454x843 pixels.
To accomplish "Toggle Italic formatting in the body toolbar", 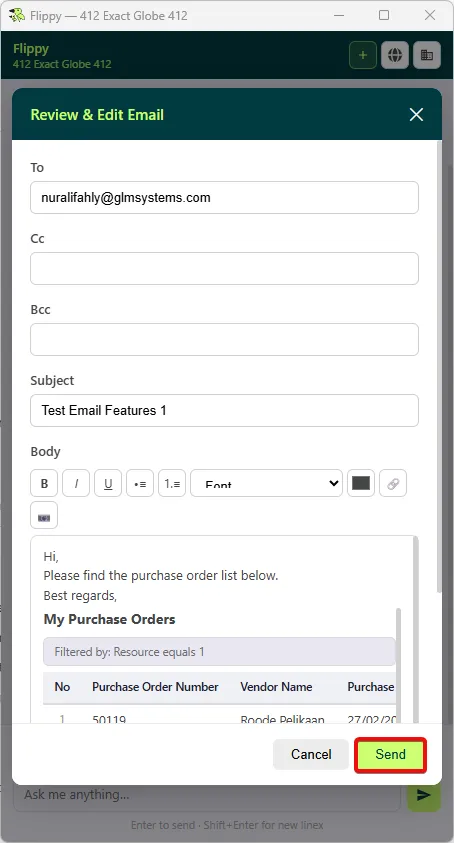I will [76, 483].
